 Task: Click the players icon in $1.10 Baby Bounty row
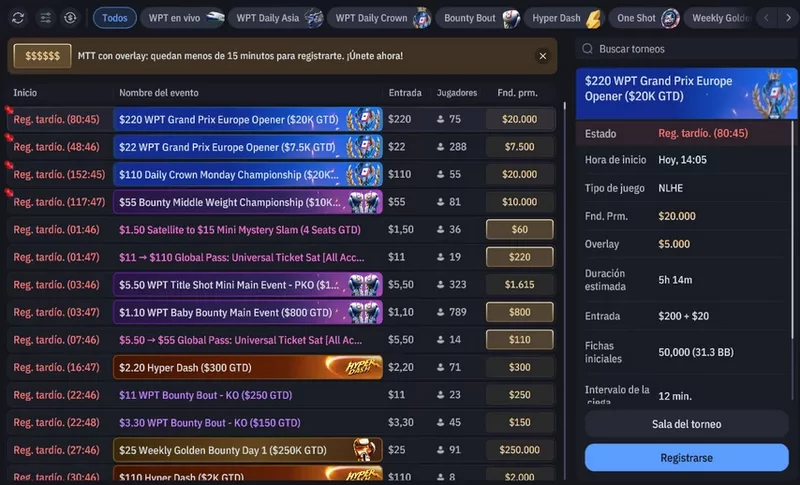coord(441,313)
